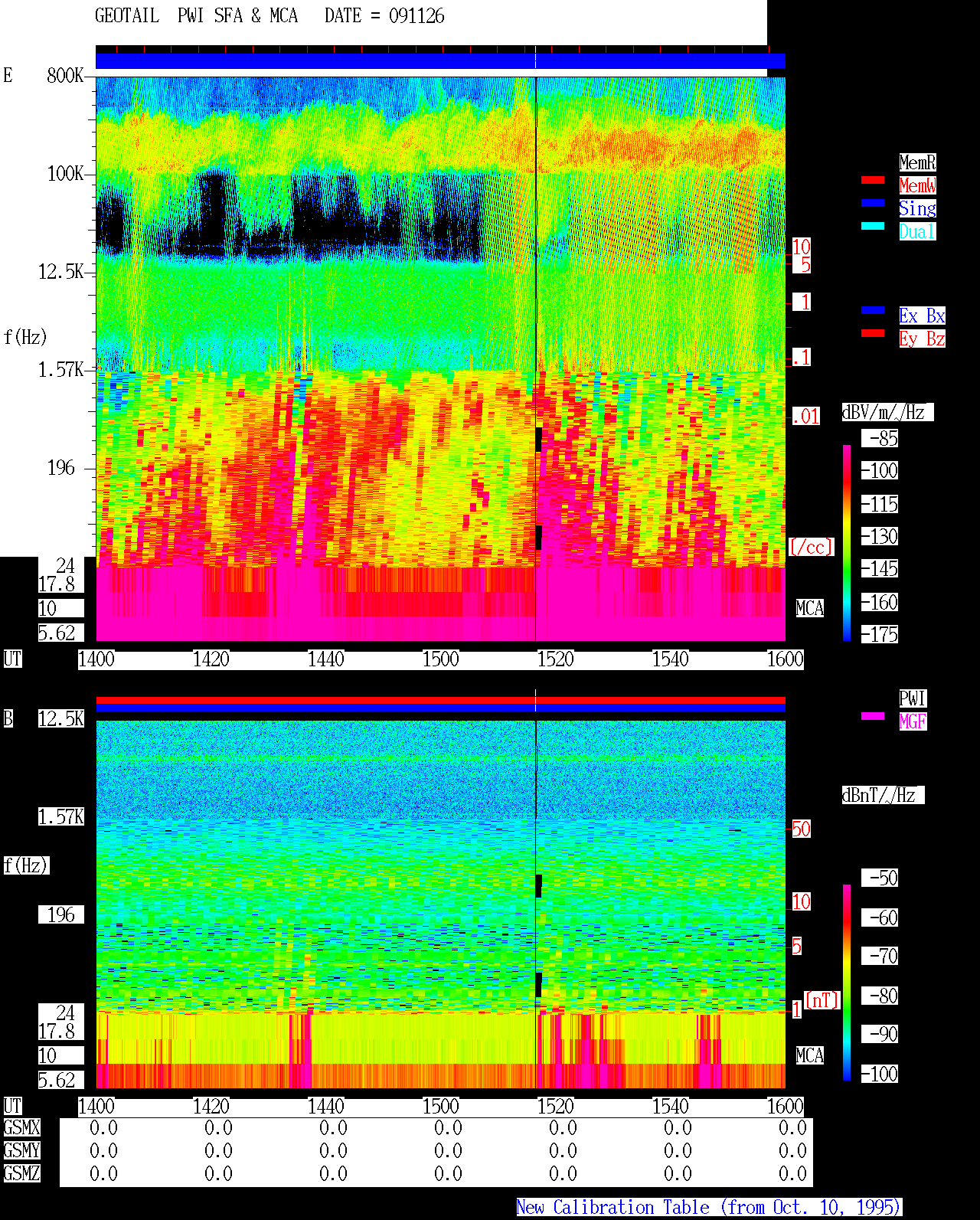
Task: Click the GEOTAIL PWI SFA & MCA title
Action: tap(196, 16)
